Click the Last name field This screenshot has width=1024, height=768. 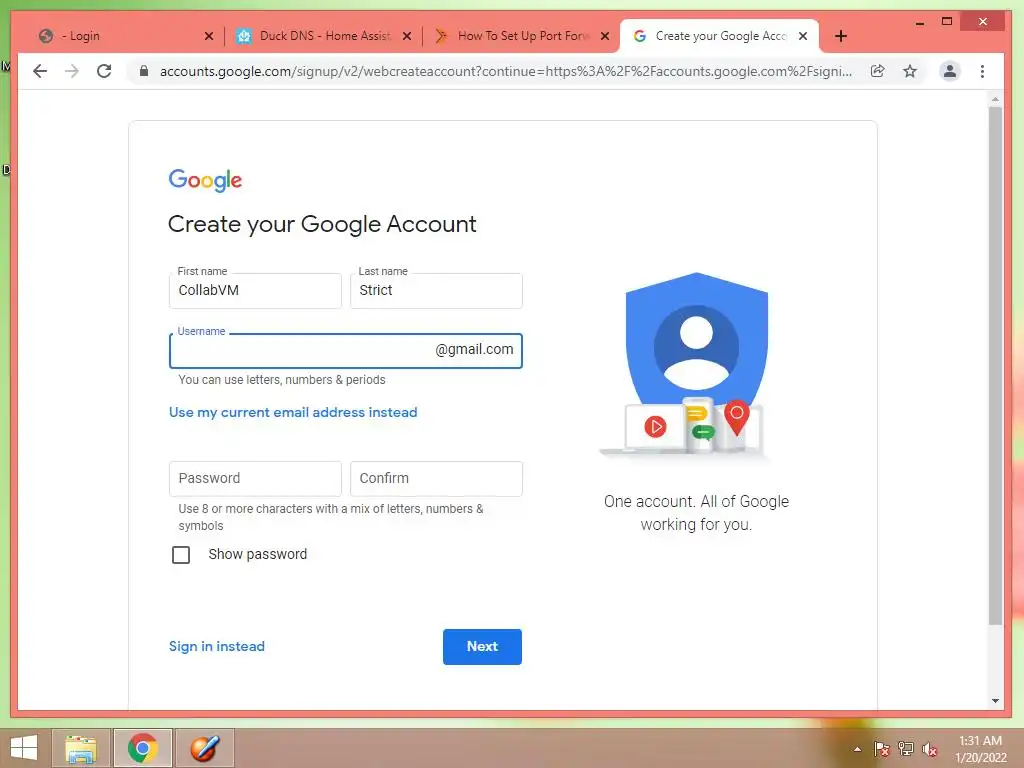point(436,291)
